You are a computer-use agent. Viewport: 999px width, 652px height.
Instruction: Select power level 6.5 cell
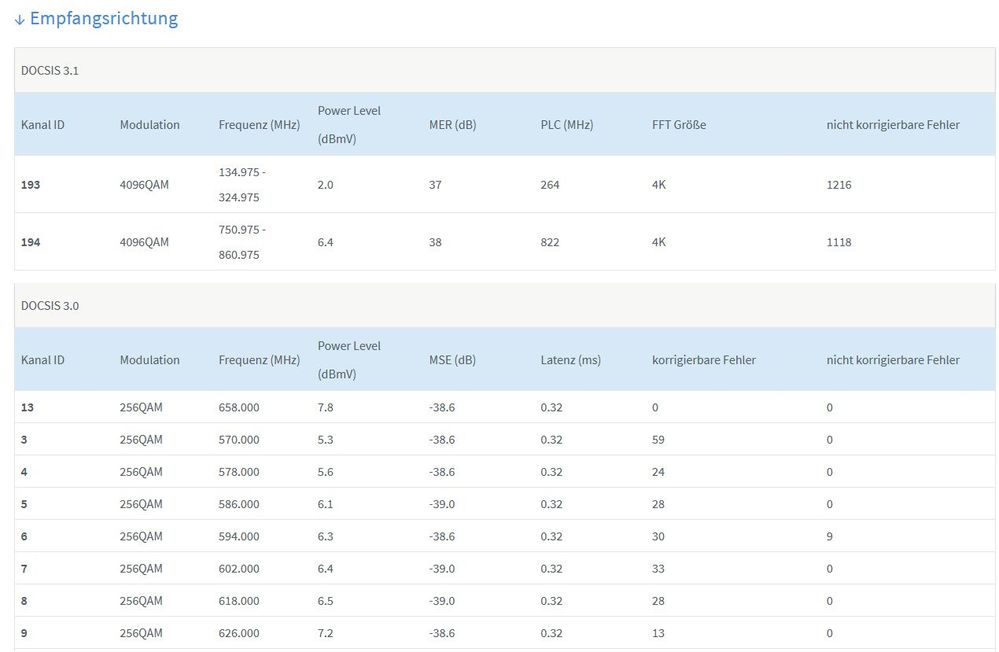tap(325, 601)
